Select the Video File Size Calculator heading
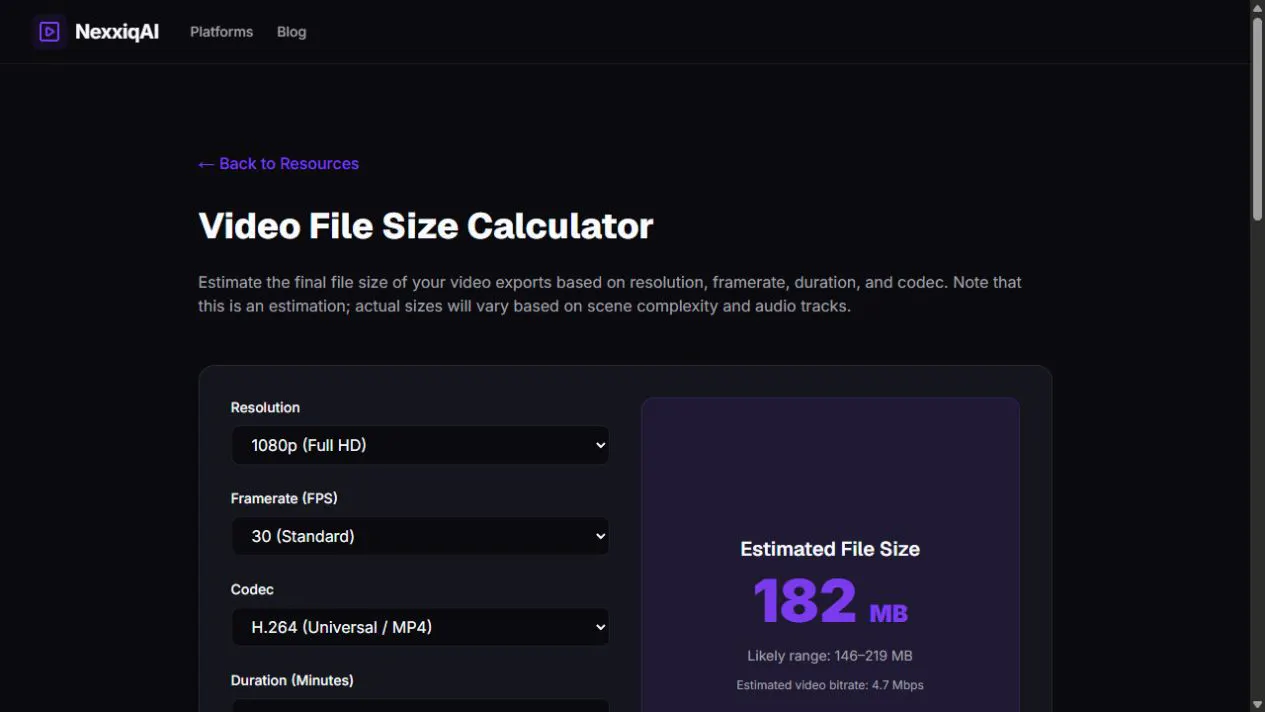This screenshot has width=1265, height=712. [425, 226]
